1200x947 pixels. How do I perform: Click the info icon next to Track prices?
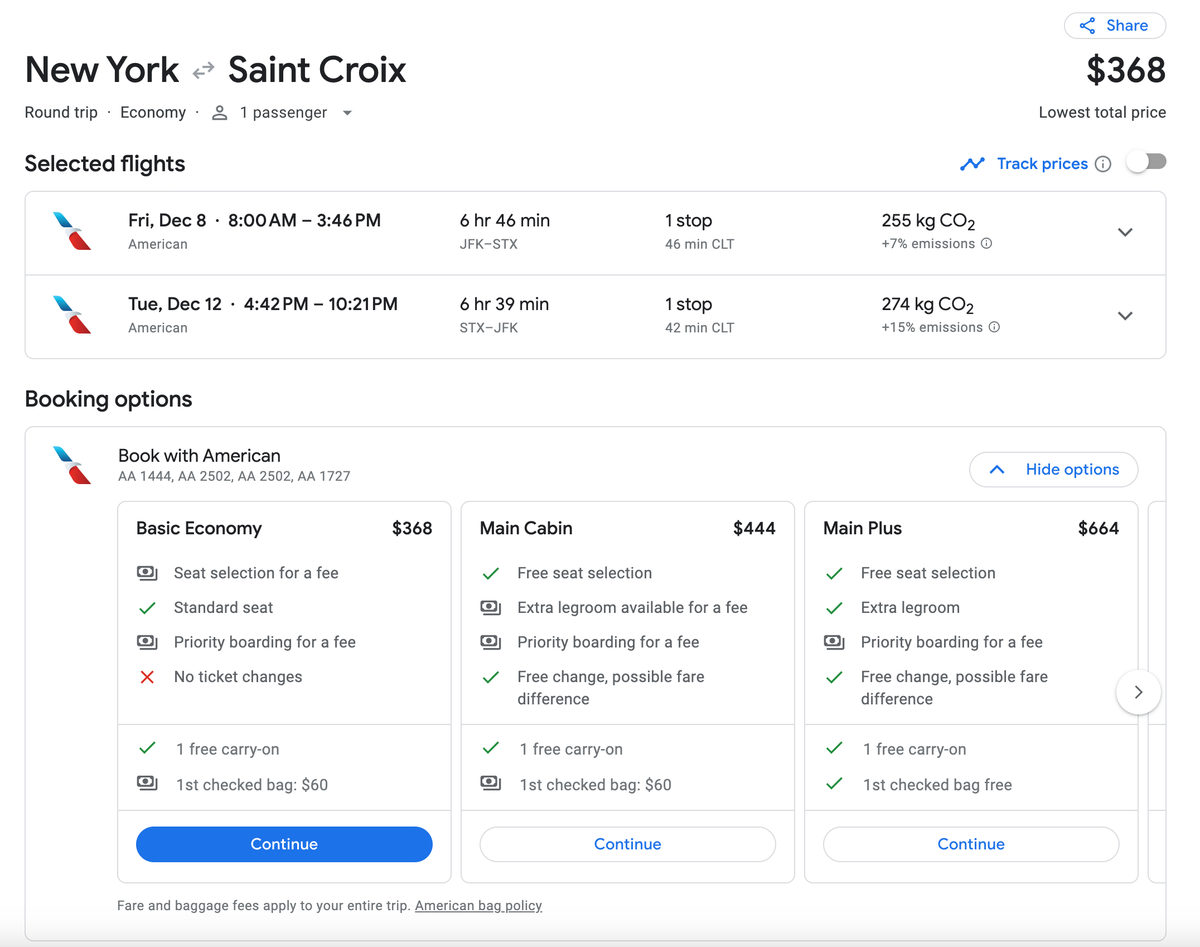click(x=1102, y=163)
